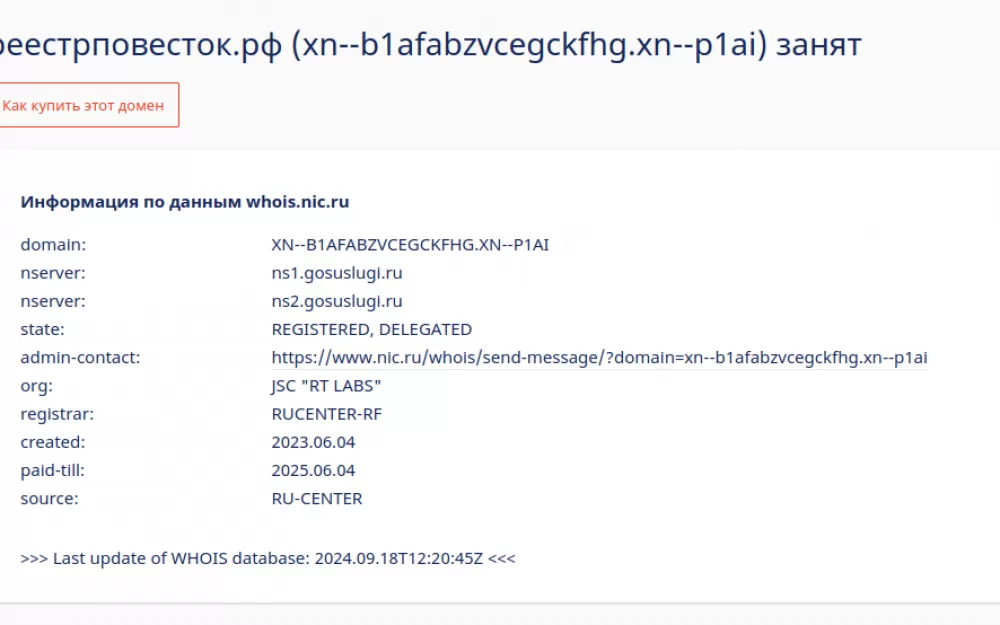1000x625 pixels.
Task: Open the admin-contact nic.ru send-message link
Action: pyautogui.click(x=599, y=358)
